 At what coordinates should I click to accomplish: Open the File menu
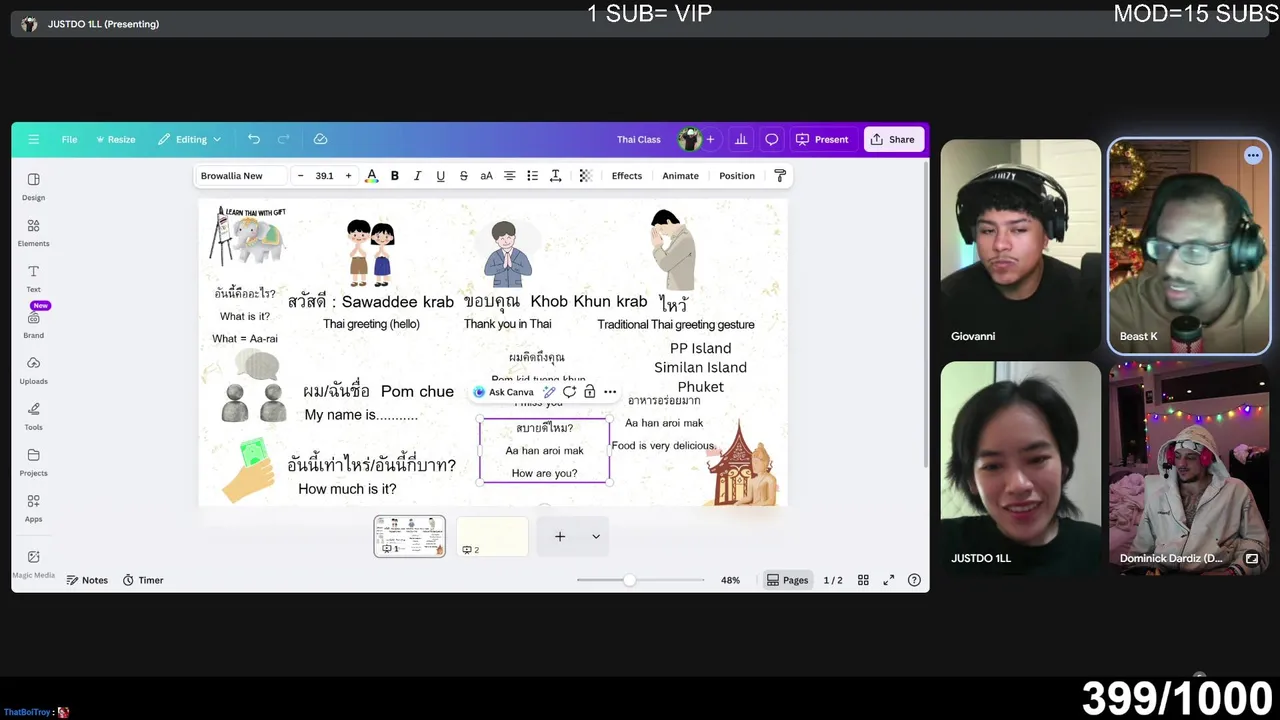[69, 140]
